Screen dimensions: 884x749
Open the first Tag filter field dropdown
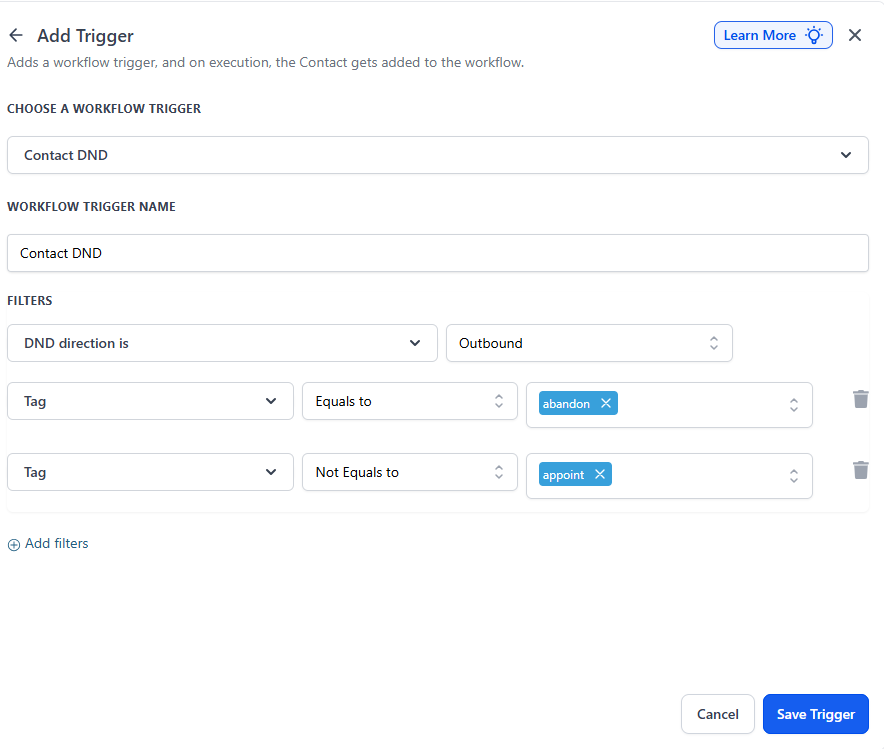point(150,401)
